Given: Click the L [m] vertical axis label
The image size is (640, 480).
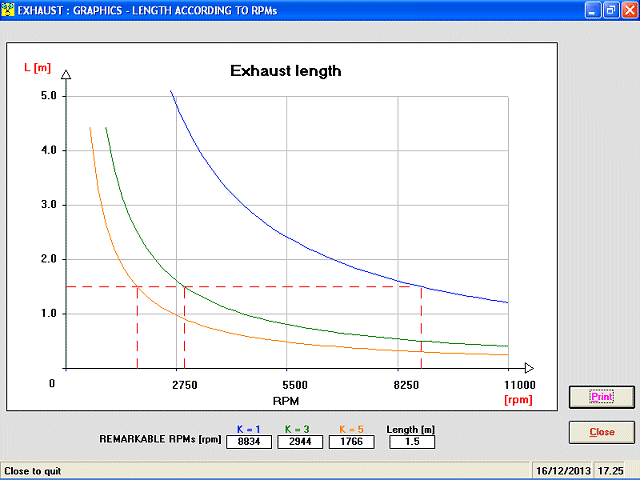Looking at the screenshot, I should click(38, 68).
